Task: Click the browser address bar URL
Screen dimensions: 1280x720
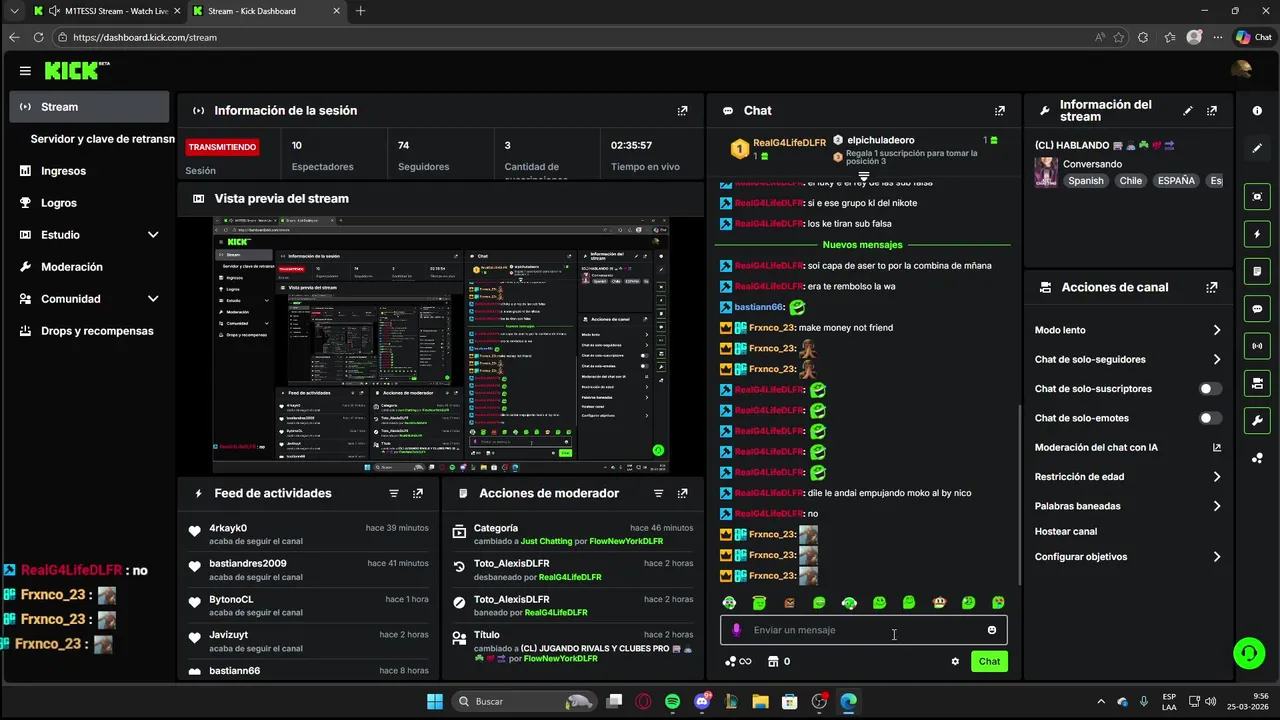Action: click(145, 37)
